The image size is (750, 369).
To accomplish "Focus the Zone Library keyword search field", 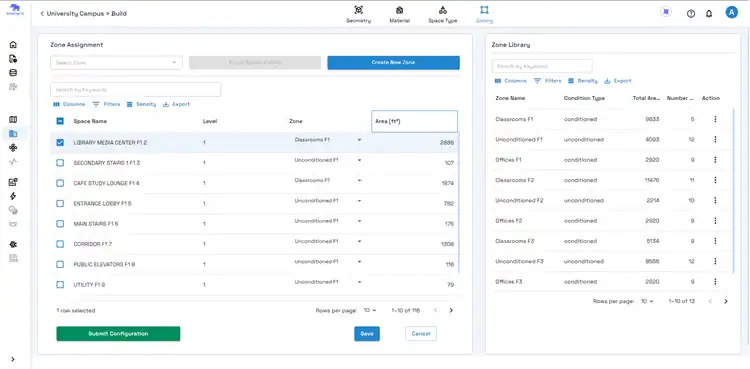I will click(542, 66).
